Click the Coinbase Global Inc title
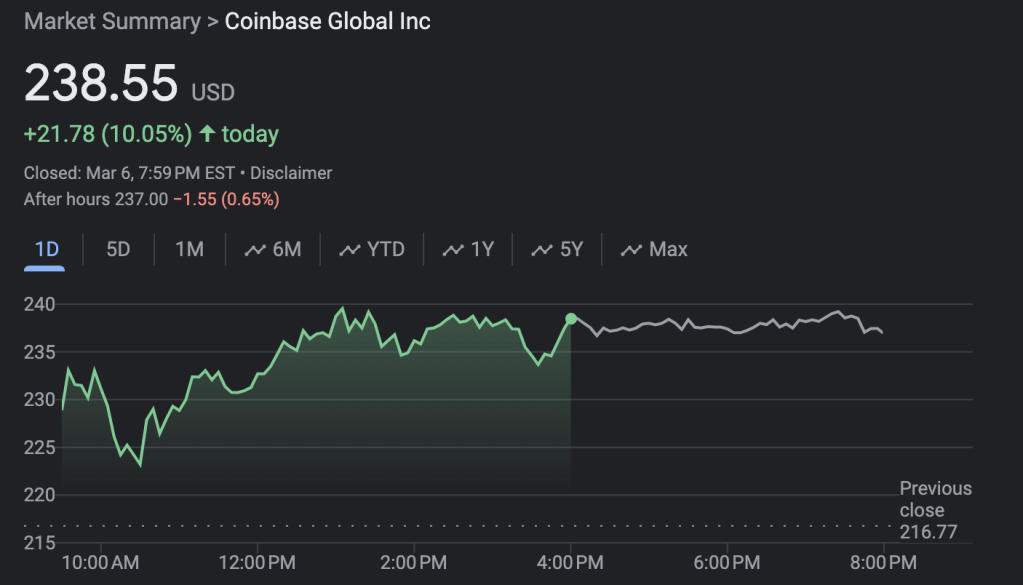The width and height of the screenshot is (1023, 585). pyautogui.click(x=328, y=21)
